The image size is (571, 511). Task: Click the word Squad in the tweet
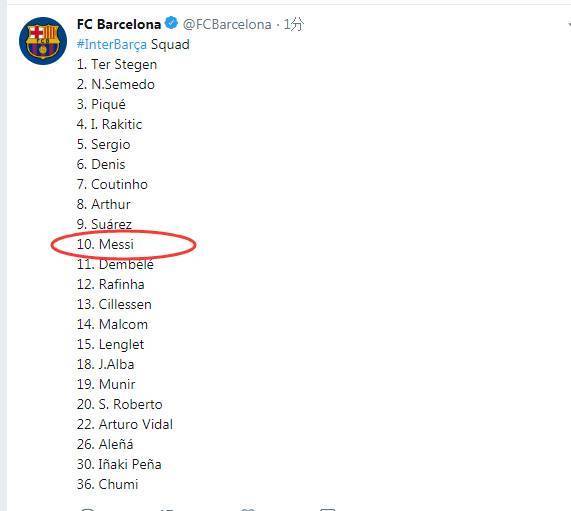[170, 44]
